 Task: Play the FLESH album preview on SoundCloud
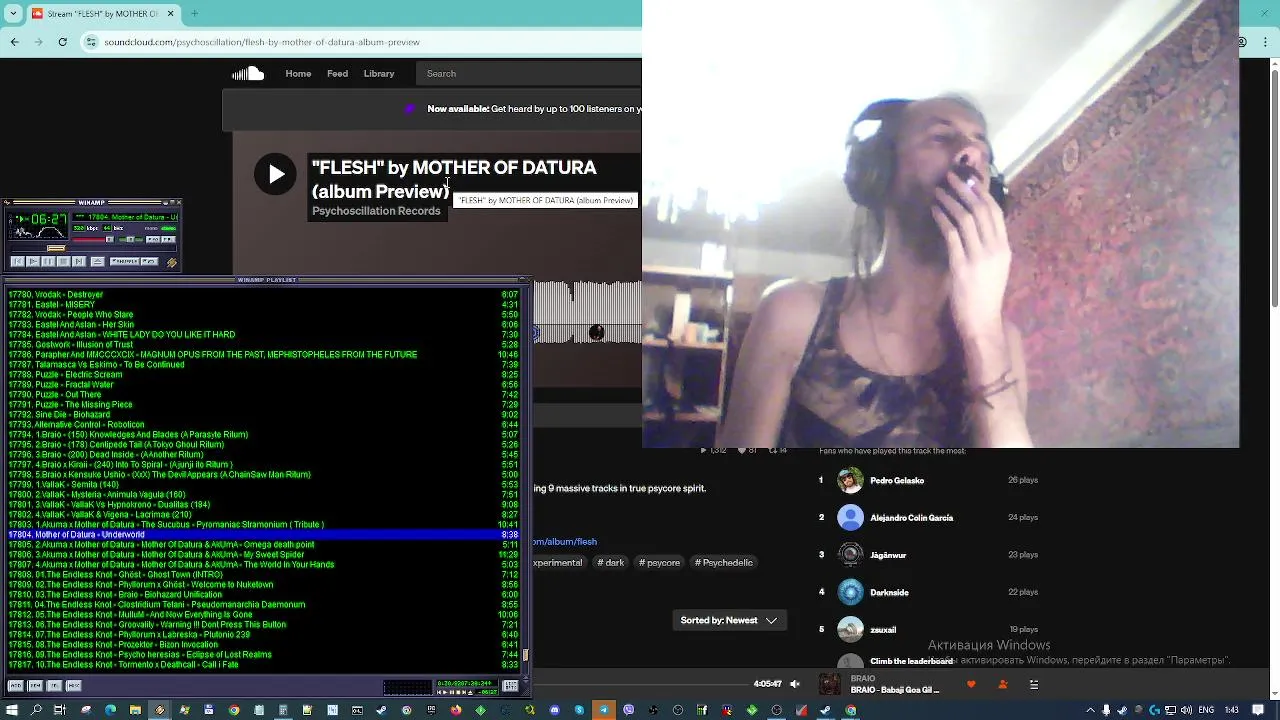(x=275, y=174)
